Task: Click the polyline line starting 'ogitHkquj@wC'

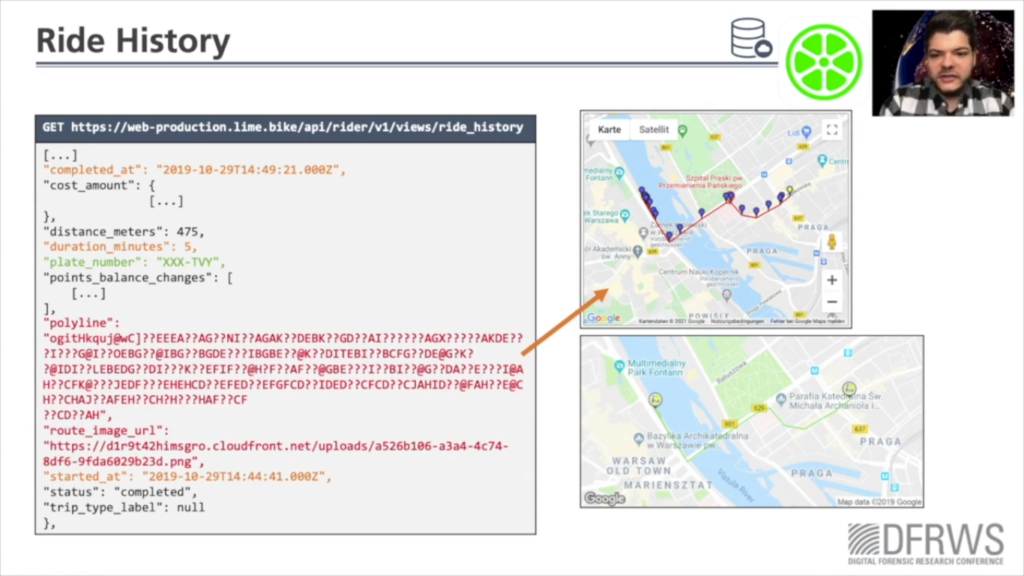Action: 283,338
